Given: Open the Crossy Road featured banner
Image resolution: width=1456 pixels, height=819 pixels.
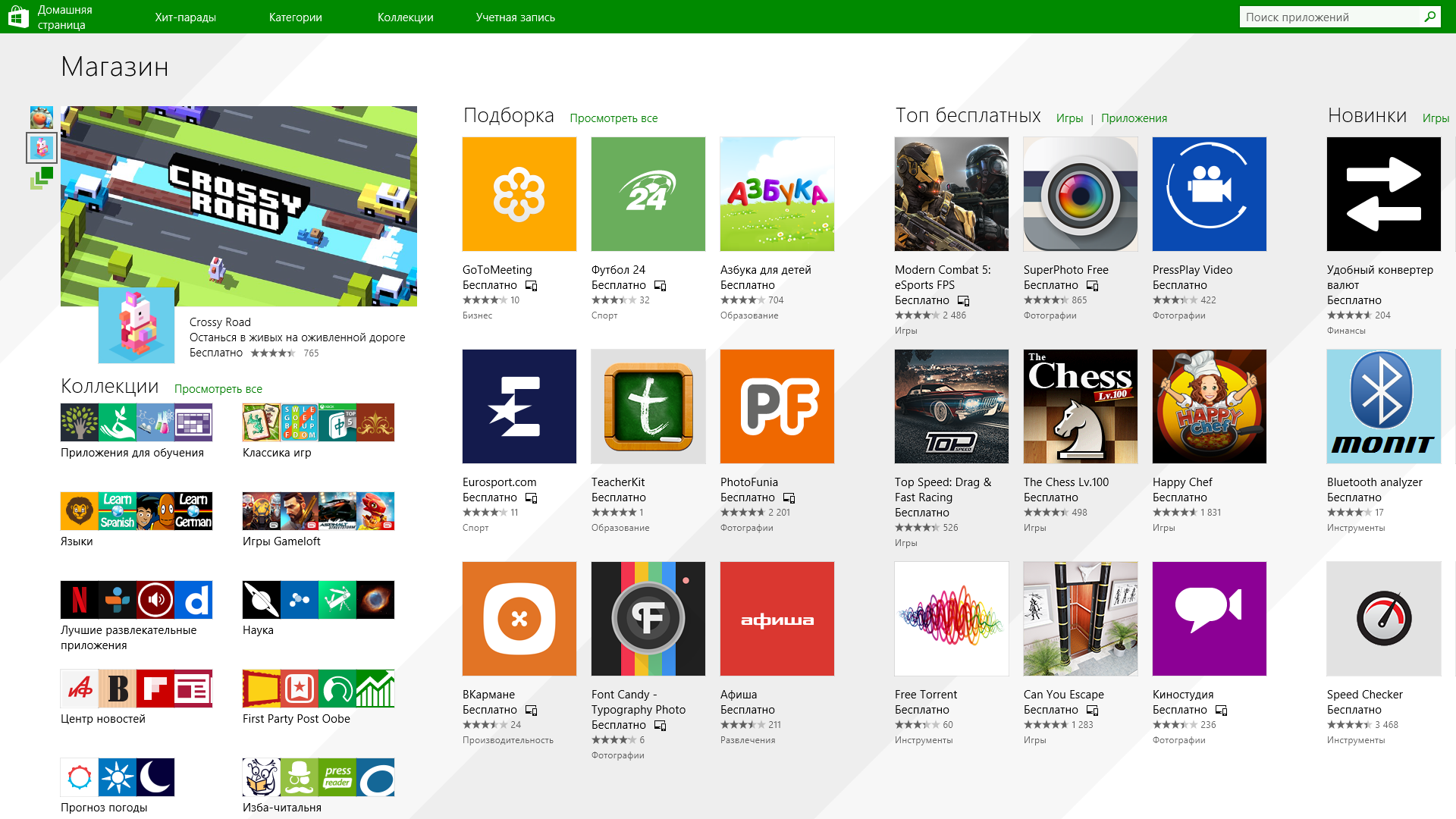Looking at the screenshot, I should click(x=239, y=206).
